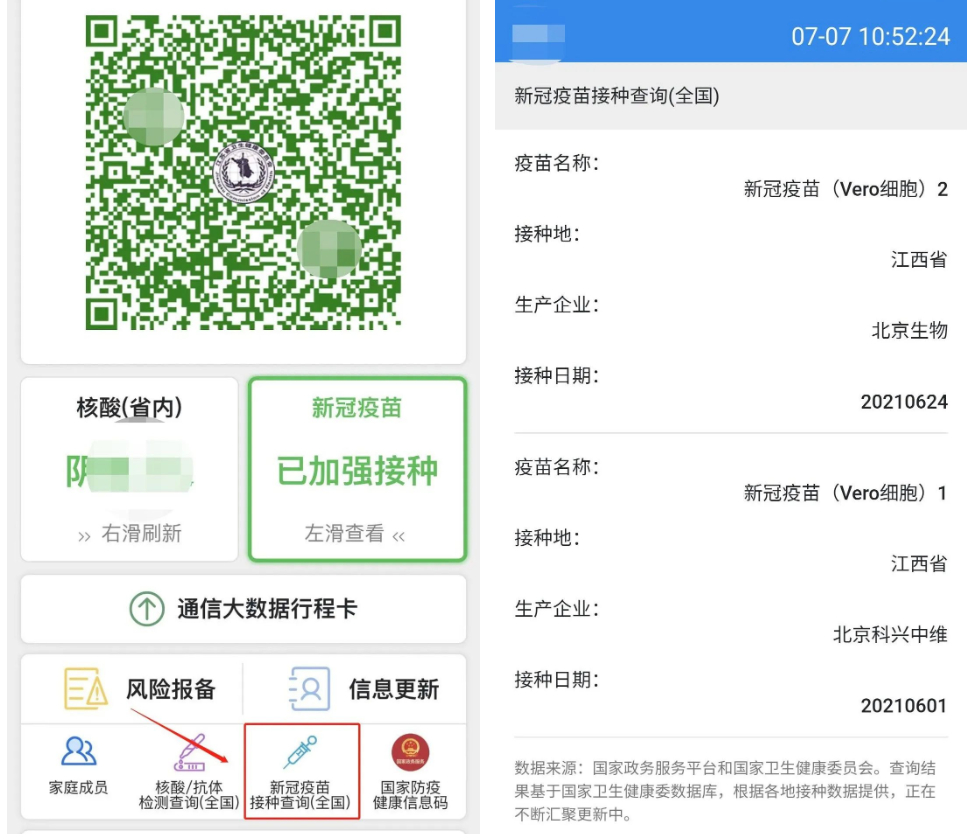Click the family members (家庭成员) icon
Screen dimensions: 979x834
(x=78, y=752)
